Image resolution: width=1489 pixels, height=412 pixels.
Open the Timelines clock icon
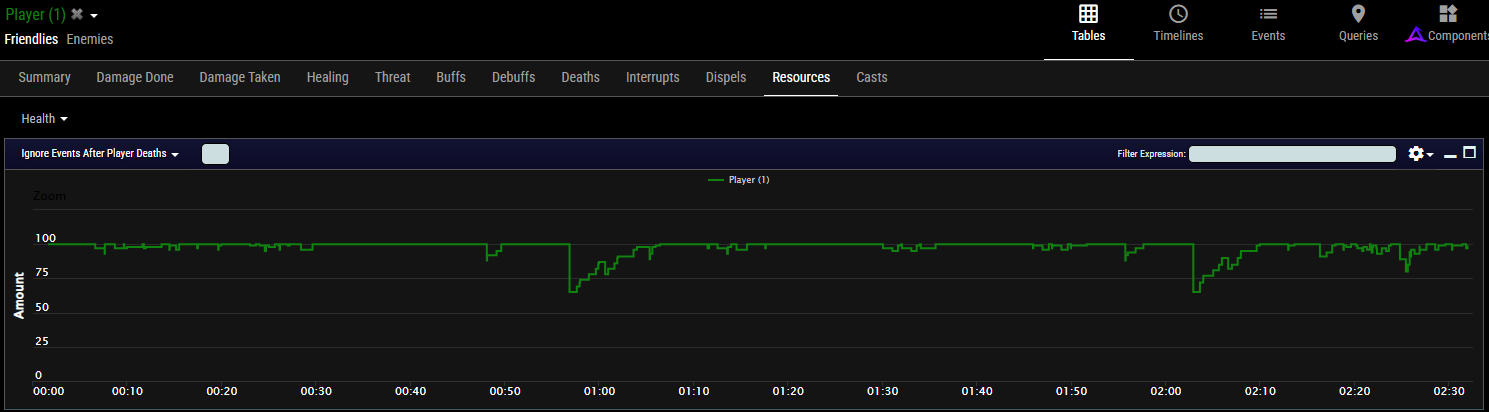(1178, 14)
